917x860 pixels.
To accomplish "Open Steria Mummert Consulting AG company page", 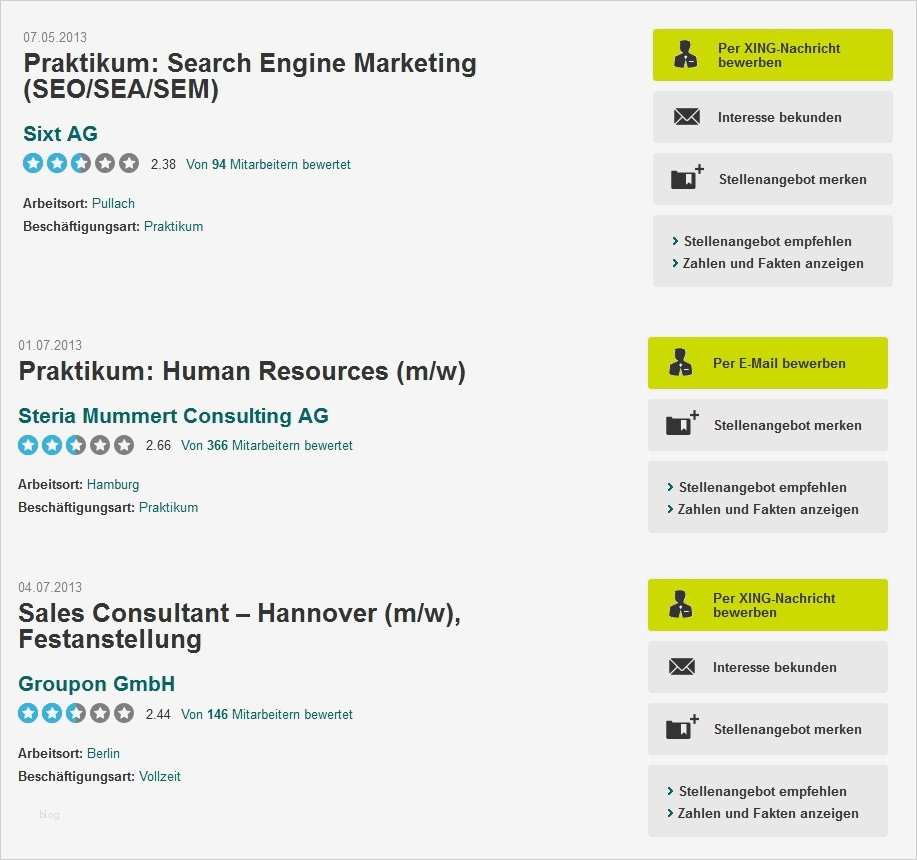I will (x=173, y=416).
